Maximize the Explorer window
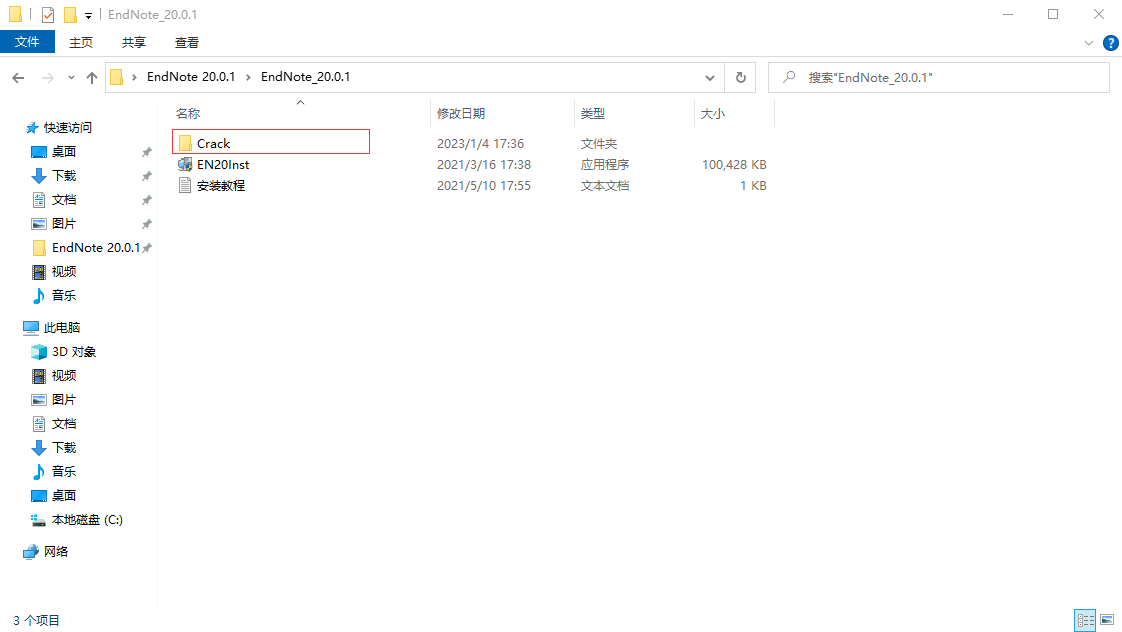Image resolution: width=1122 pixels, height=632 pixels. pos(1053,14)
